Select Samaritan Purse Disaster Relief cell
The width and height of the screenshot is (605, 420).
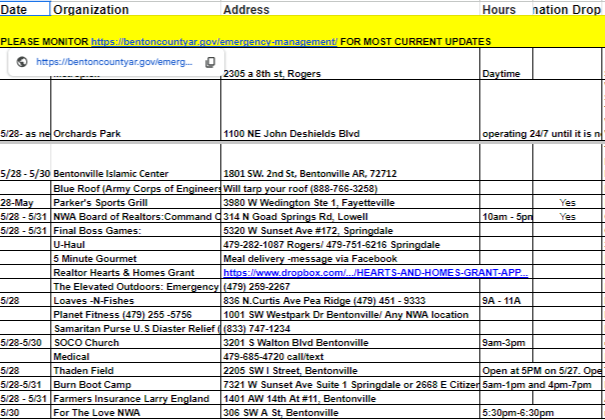click(136, 328)
